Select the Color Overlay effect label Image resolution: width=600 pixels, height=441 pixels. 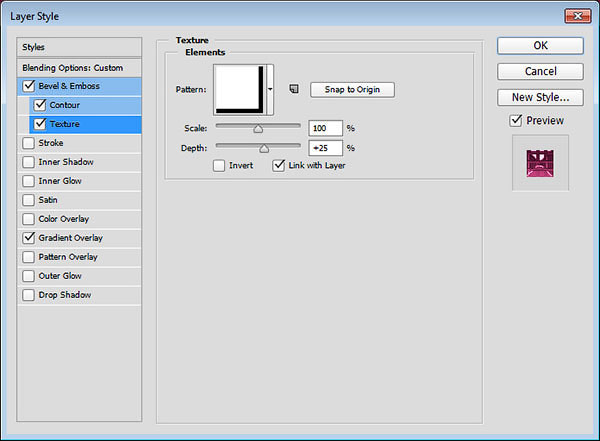64,219
